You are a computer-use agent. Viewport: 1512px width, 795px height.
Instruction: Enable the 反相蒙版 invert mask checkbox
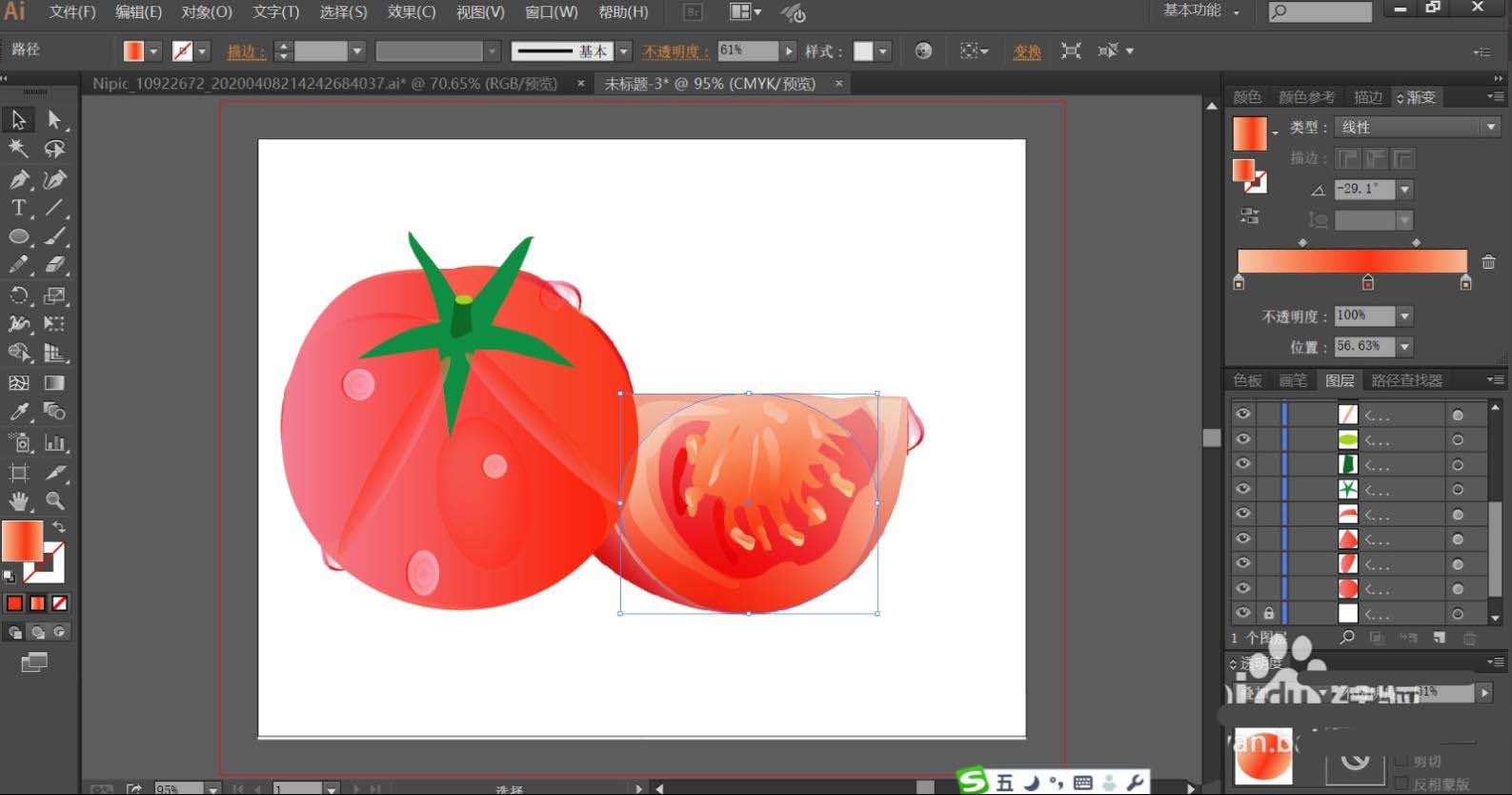coord(1401,784)
